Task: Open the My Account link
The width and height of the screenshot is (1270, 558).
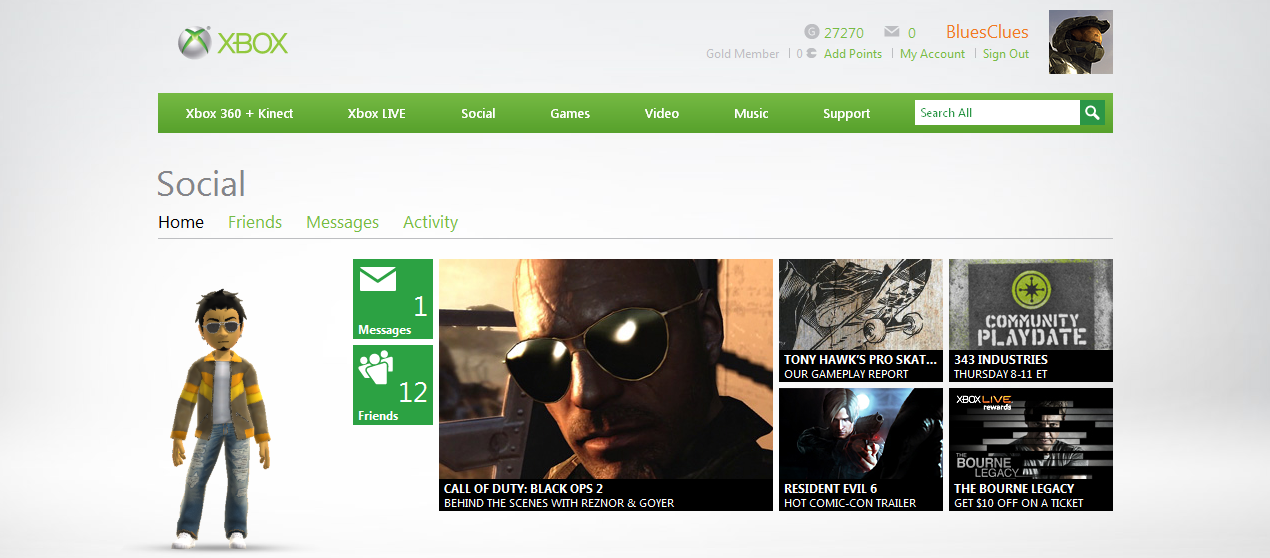Action: [x=932, y=54]
